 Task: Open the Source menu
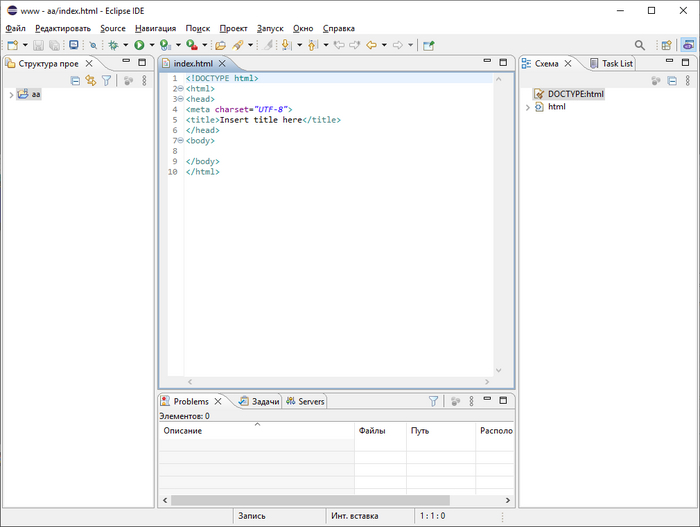[x=113, y=28]
